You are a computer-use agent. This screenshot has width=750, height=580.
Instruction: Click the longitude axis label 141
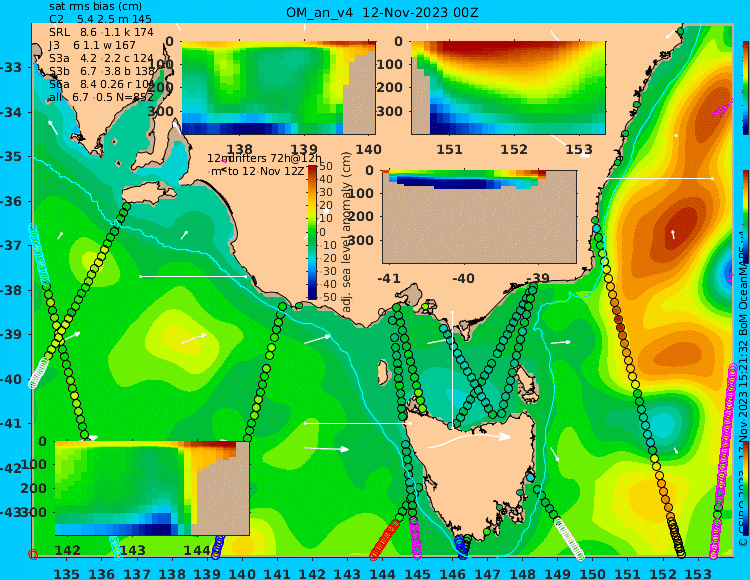click(x=277, y=573)
